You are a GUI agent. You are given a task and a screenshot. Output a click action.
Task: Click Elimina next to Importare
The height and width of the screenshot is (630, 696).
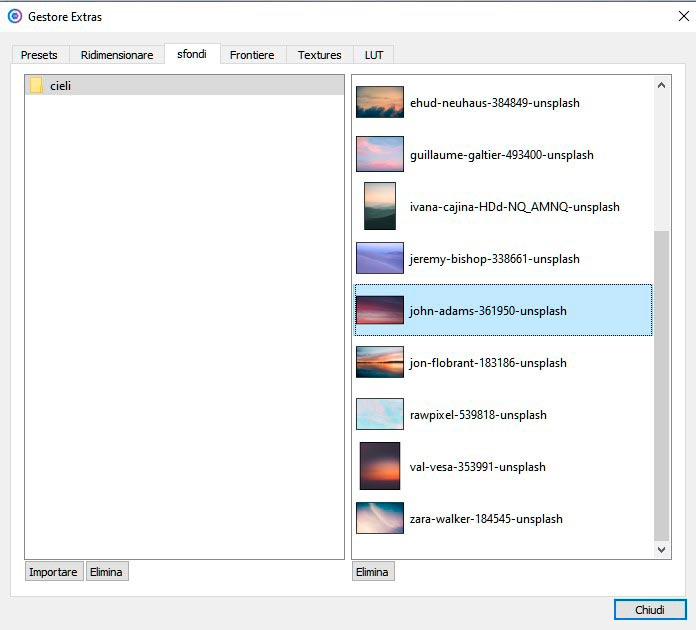[107, 572]
